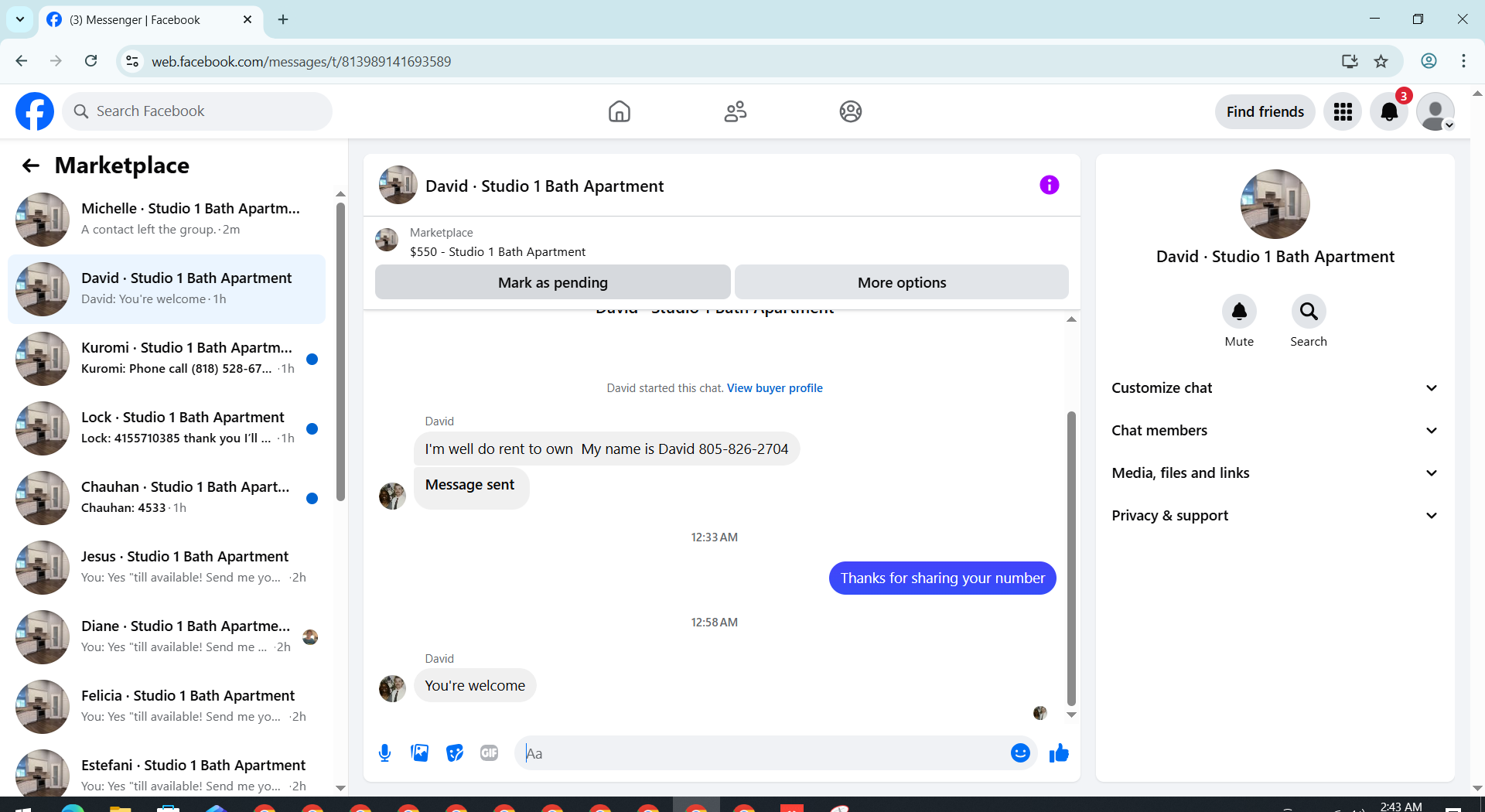Viewport: 1485px width, 812px height.
Task: Send a voice clip with microphone icon
Action: click(x=384, y=752)
